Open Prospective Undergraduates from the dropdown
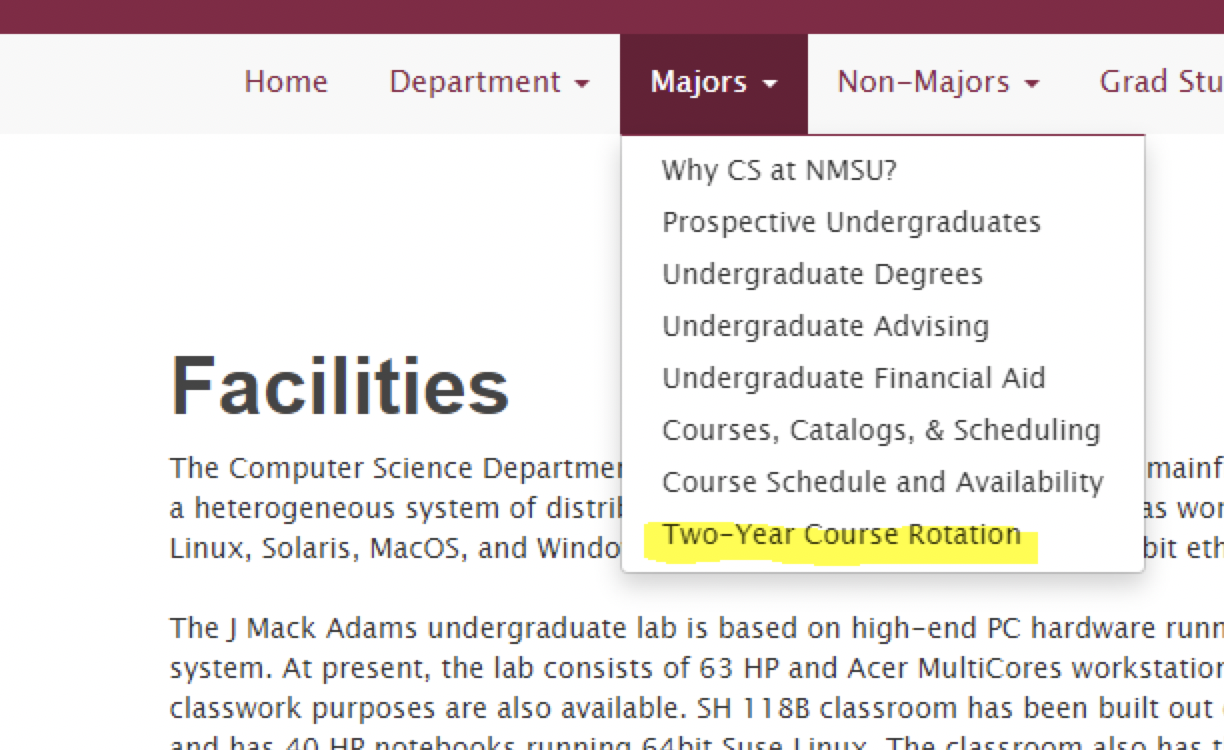The width and height of the screenshot is (1224, 750). [851, 222]
